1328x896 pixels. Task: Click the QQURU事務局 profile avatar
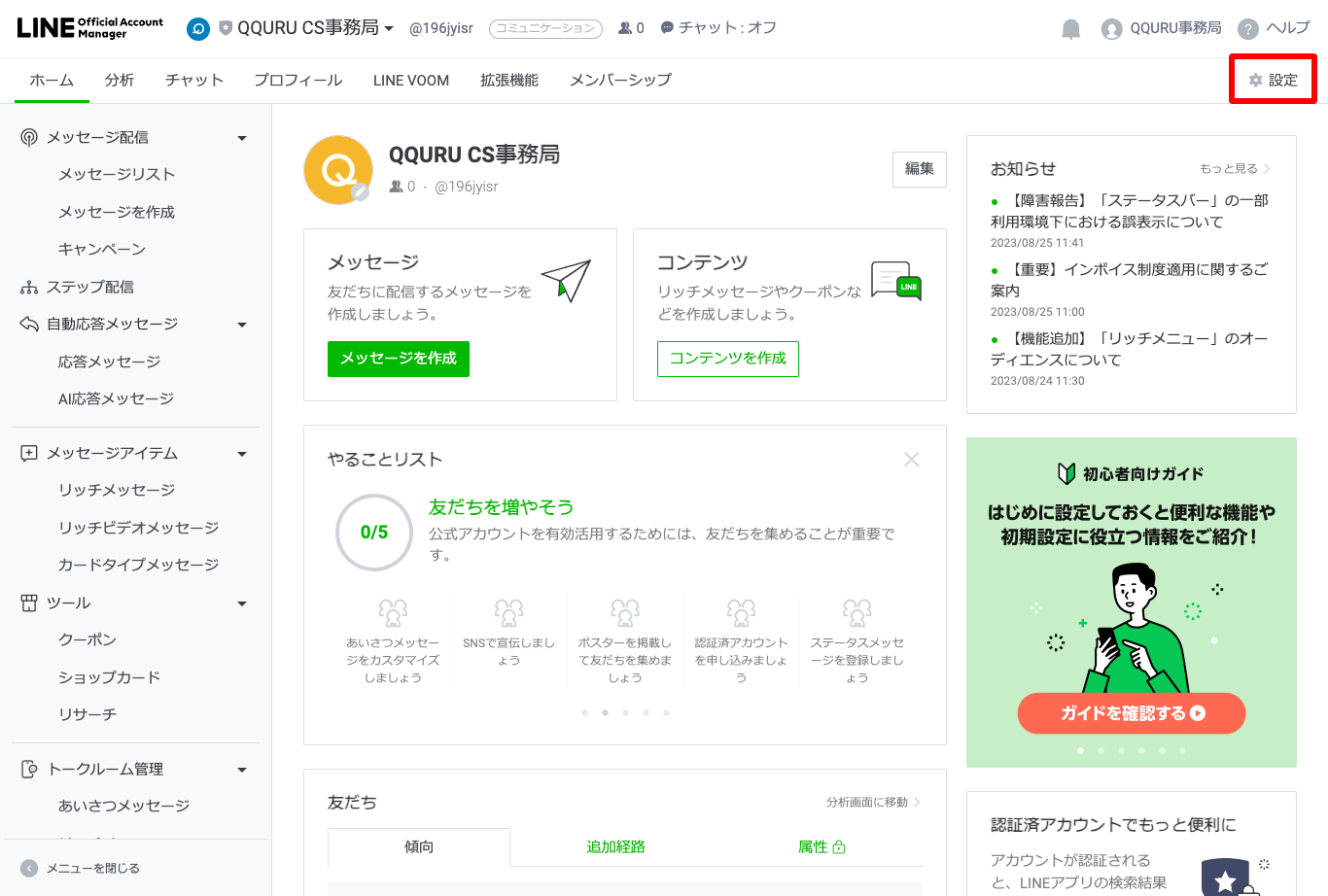coord(1110,28)
